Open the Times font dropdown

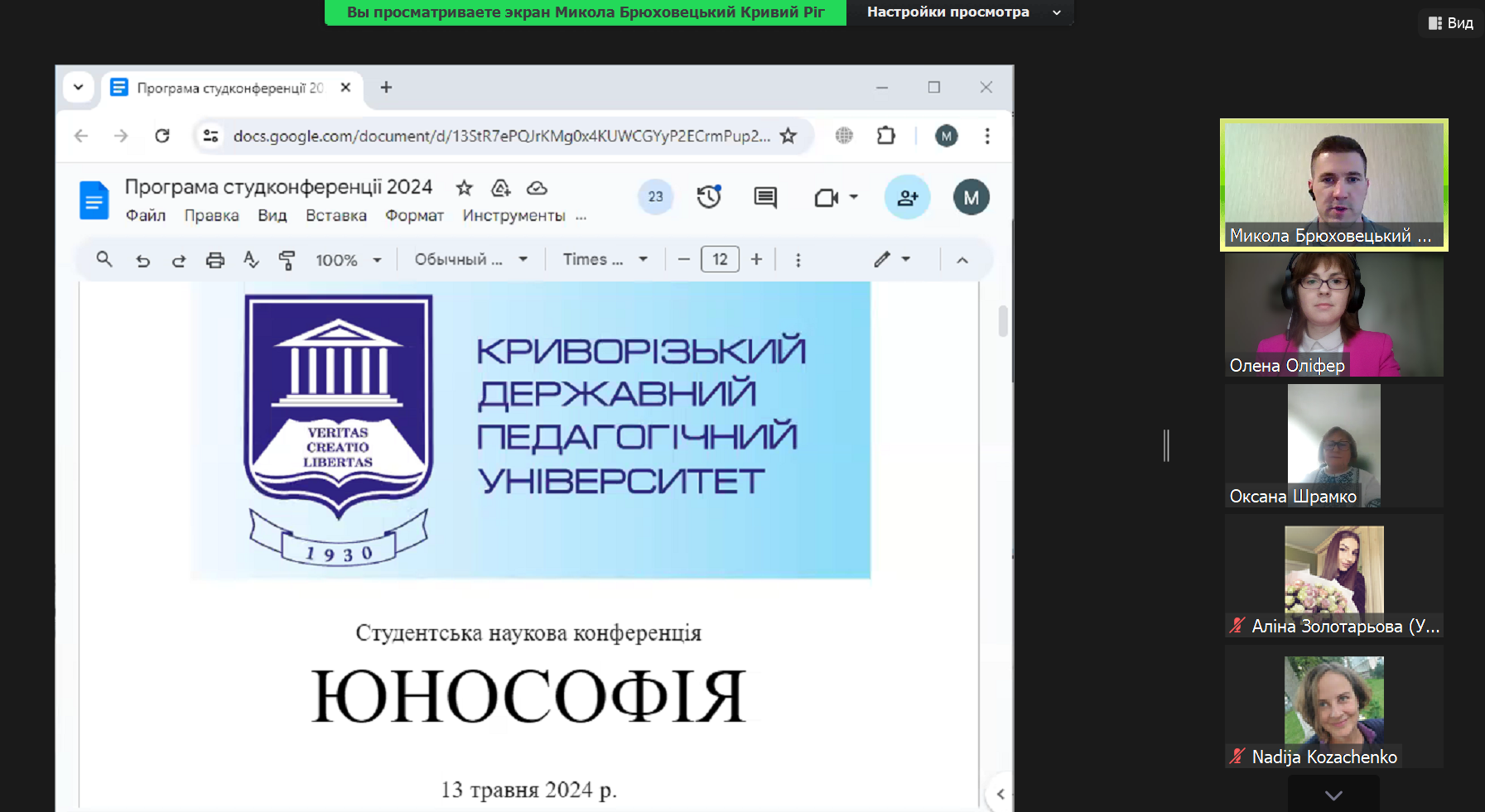605,260
